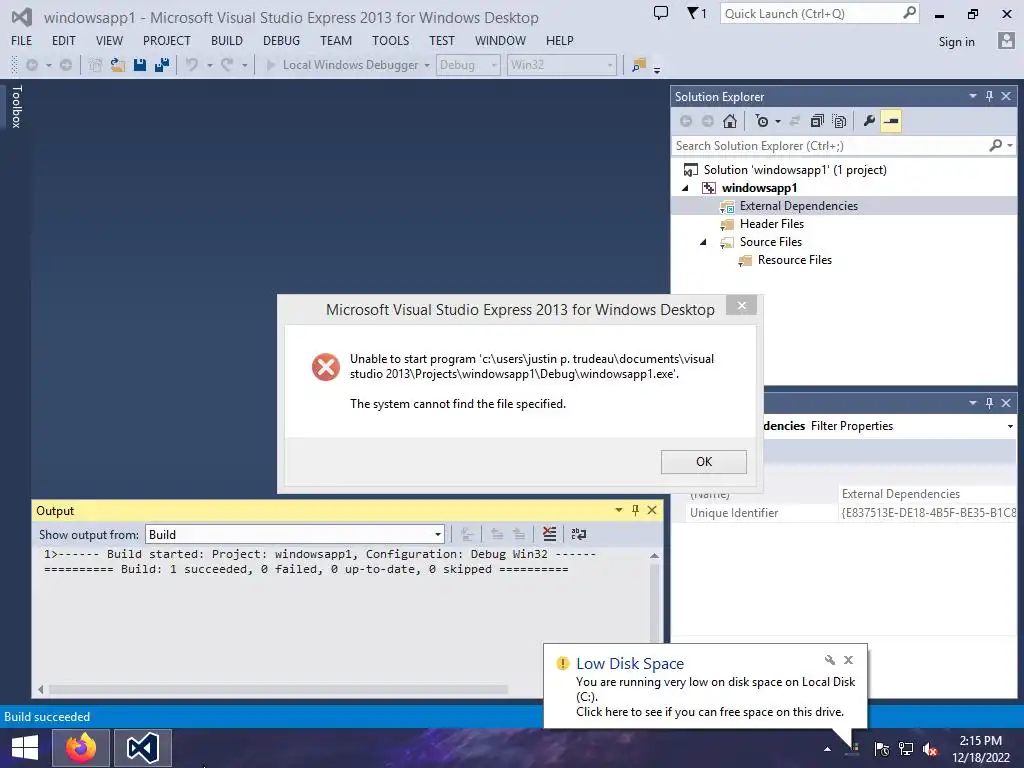This screenshot has height=768, width=1024.
Task: Toggle the Properties panel auto-hide pin
Action: pos(989,403)
